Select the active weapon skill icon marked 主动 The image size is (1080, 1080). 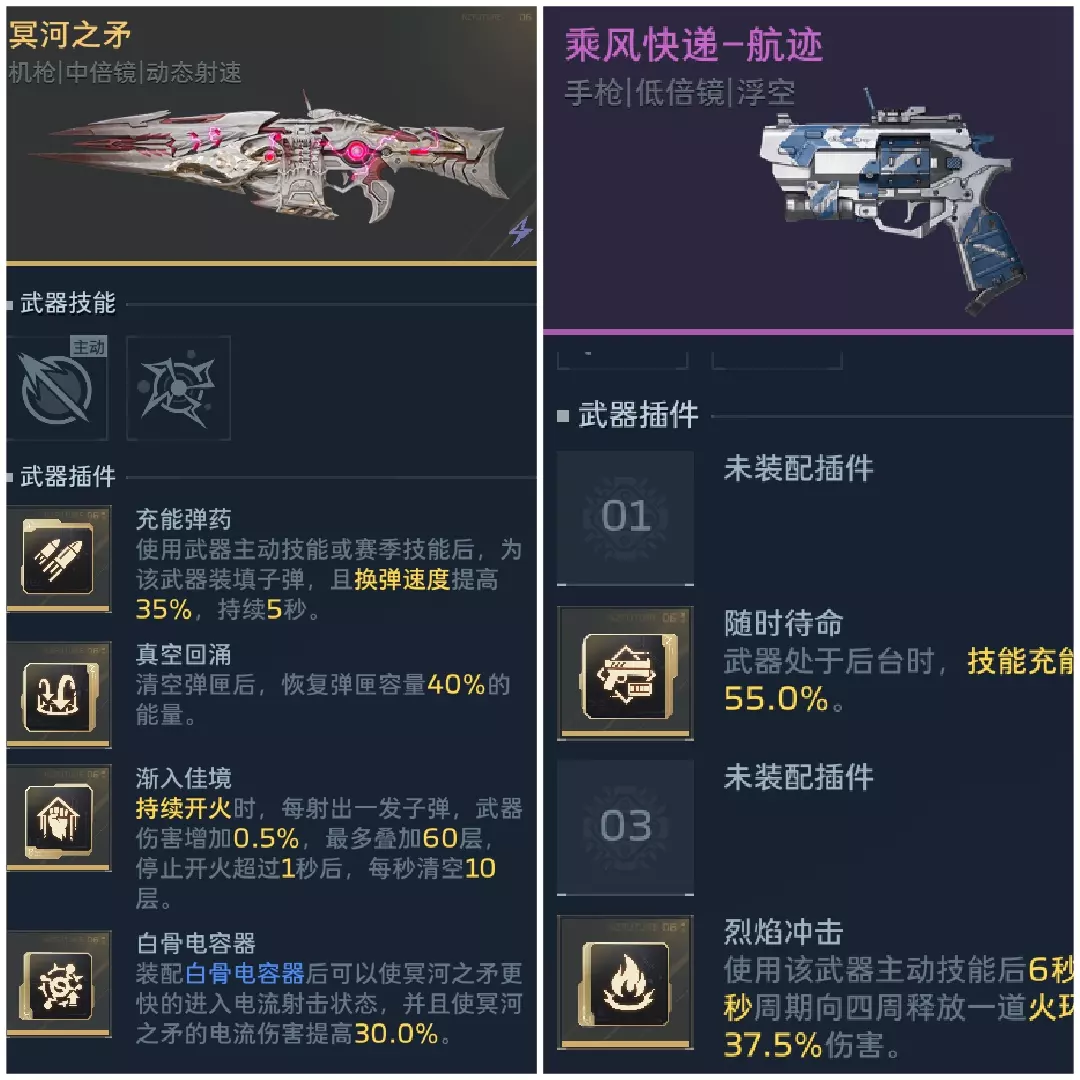(x=56, y=388)
